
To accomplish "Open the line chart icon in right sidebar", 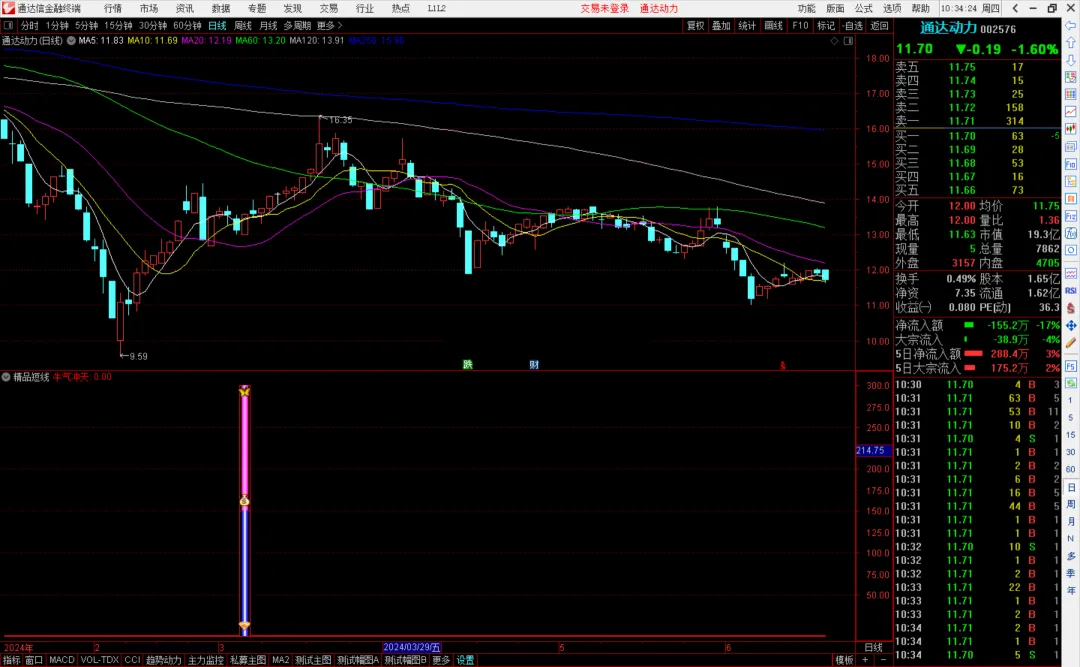I will pyautogui.click(x=1070, y=111).
